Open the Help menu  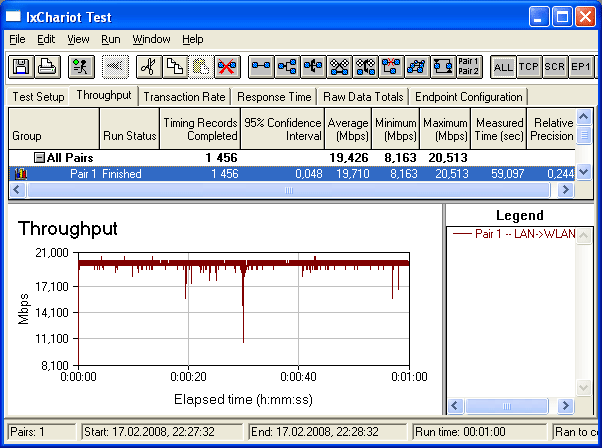[x=193, y=39]
